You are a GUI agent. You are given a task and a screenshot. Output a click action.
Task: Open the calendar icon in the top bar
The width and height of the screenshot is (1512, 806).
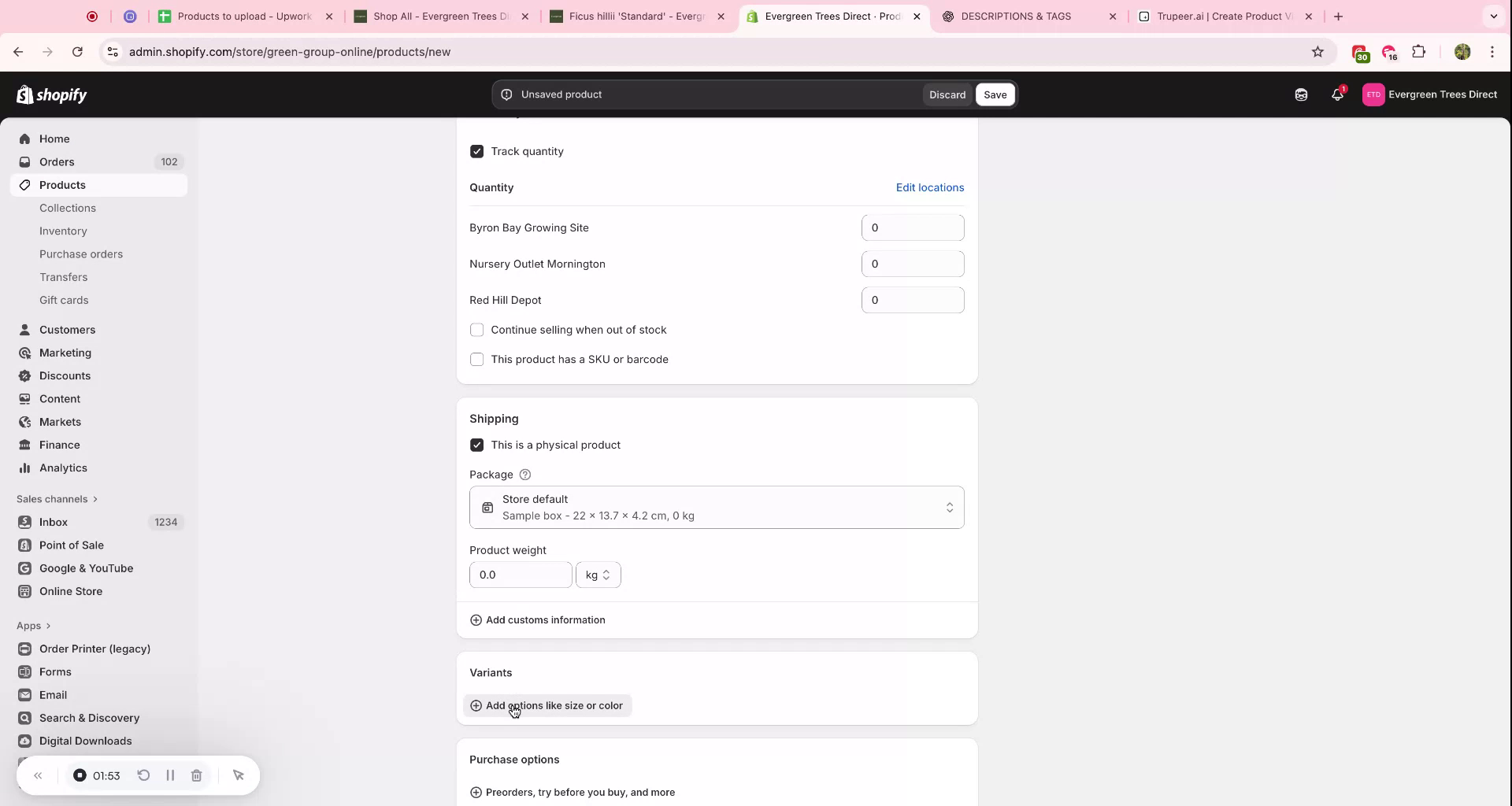[1301, 94]
